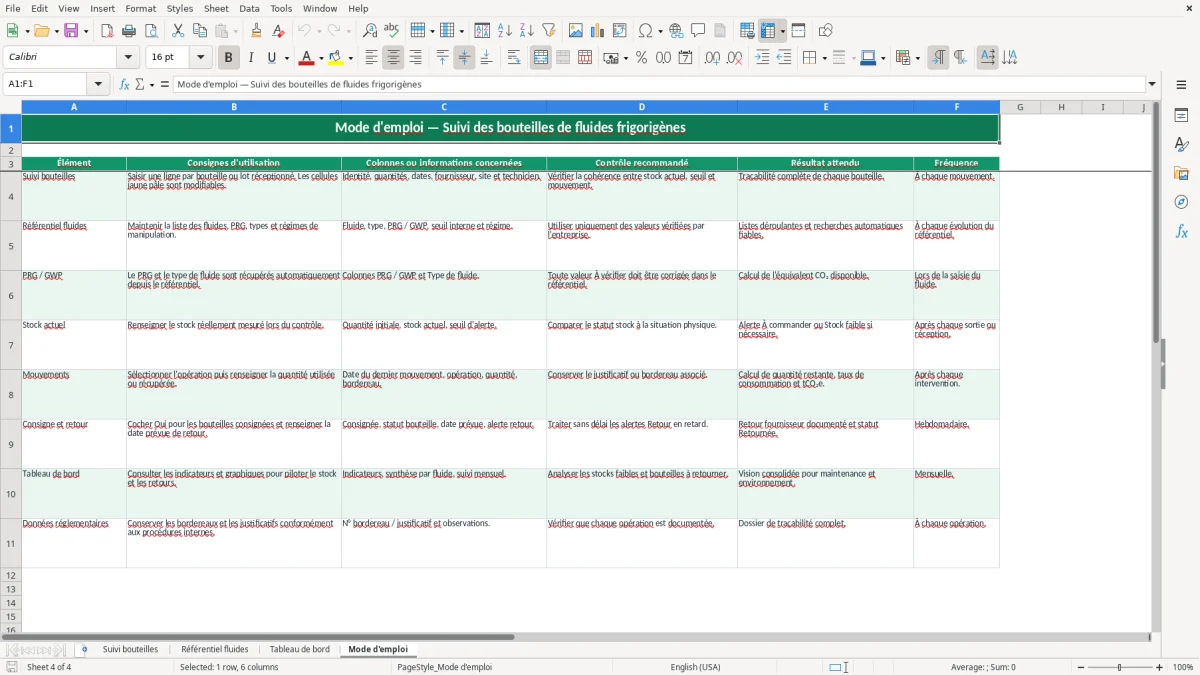Switch to Référentiel fluides sheet tab

tap(215, 650)
